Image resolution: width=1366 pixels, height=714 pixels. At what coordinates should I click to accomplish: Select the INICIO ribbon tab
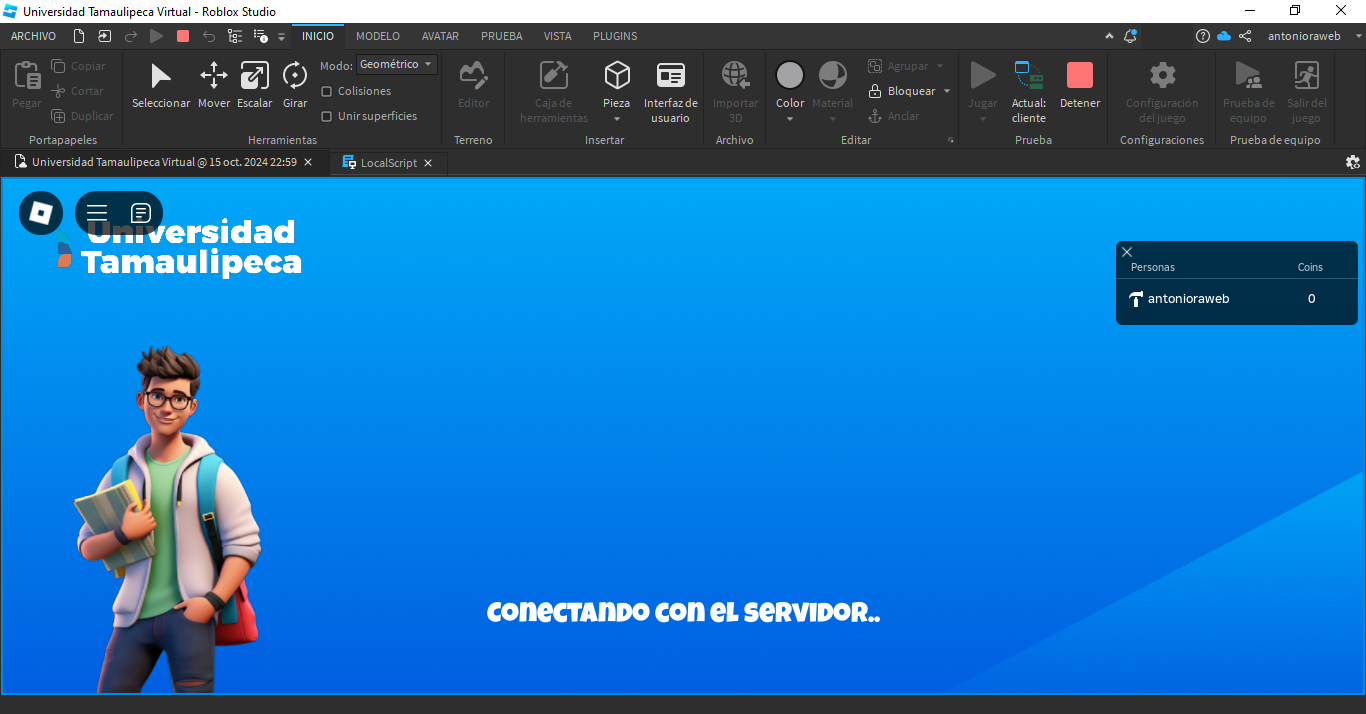tap(318, 36)
